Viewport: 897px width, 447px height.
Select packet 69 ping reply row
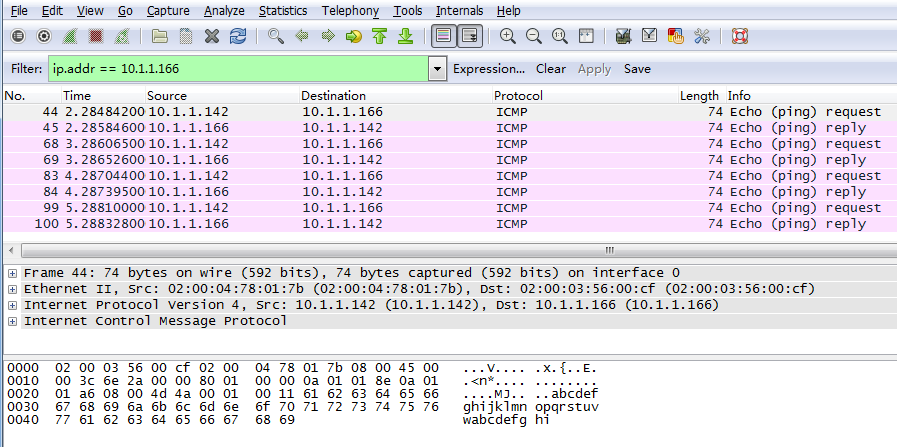tap(450, 160)
